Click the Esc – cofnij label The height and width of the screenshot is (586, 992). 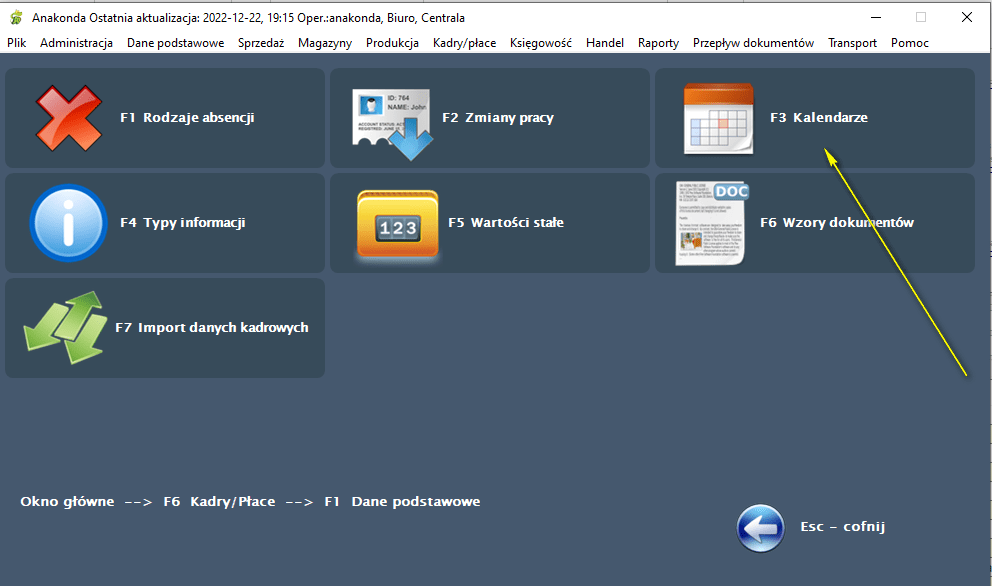pos(842,527)
